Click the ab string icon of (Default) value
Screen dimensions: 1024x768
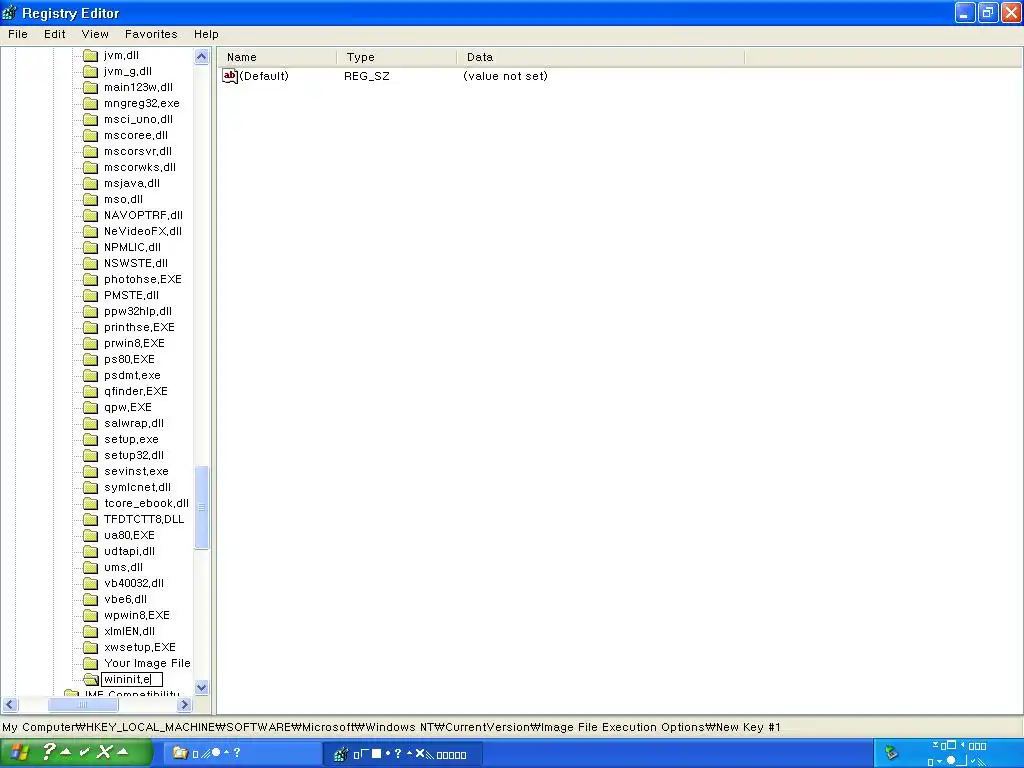pyautogui.click(x=230, y=76)
